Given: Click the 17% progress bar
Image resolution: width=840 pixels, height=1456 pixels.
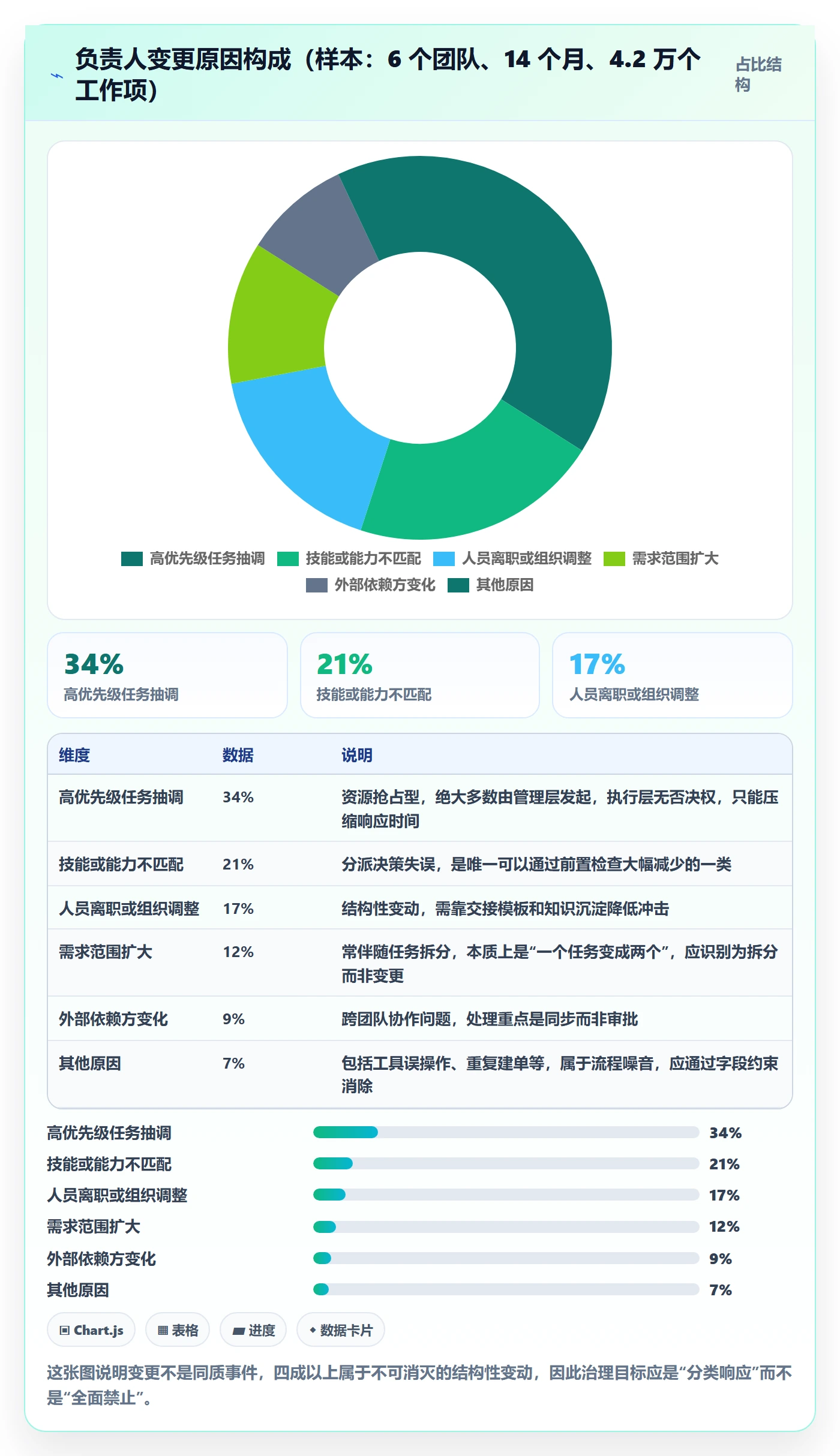Looking at the screenshot, I should point(506,1195).
